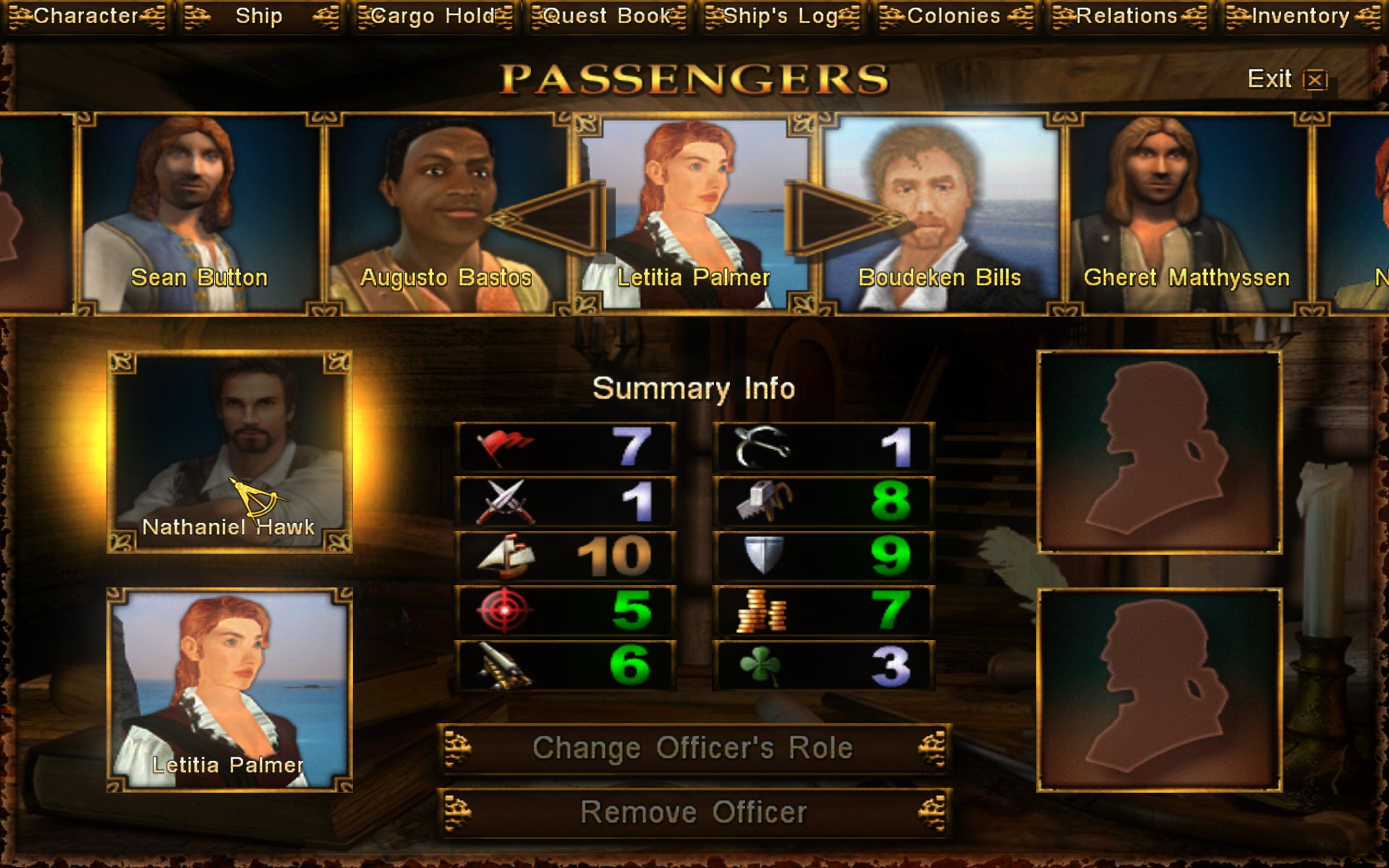Show the previous passenger with the left arrow

(x=548, y=218)
